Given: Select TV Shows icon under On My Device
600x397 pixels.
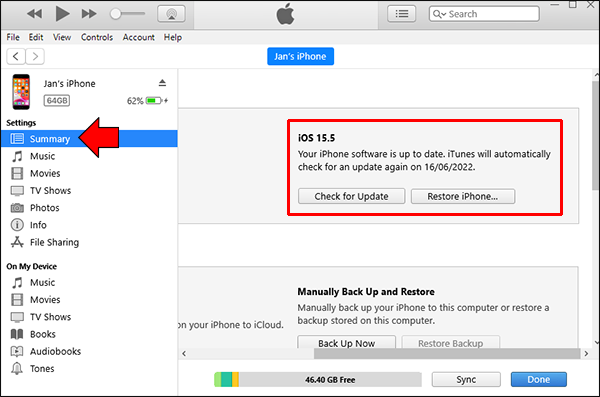Looking at the screenshot, I should (x=17, y=317).
